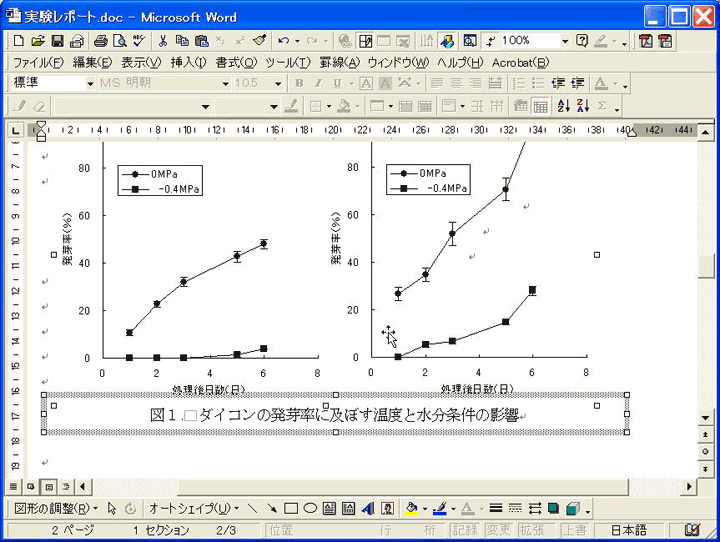Open the Acrobat menu
The image size is (720, 542).
tap(519, 62)
